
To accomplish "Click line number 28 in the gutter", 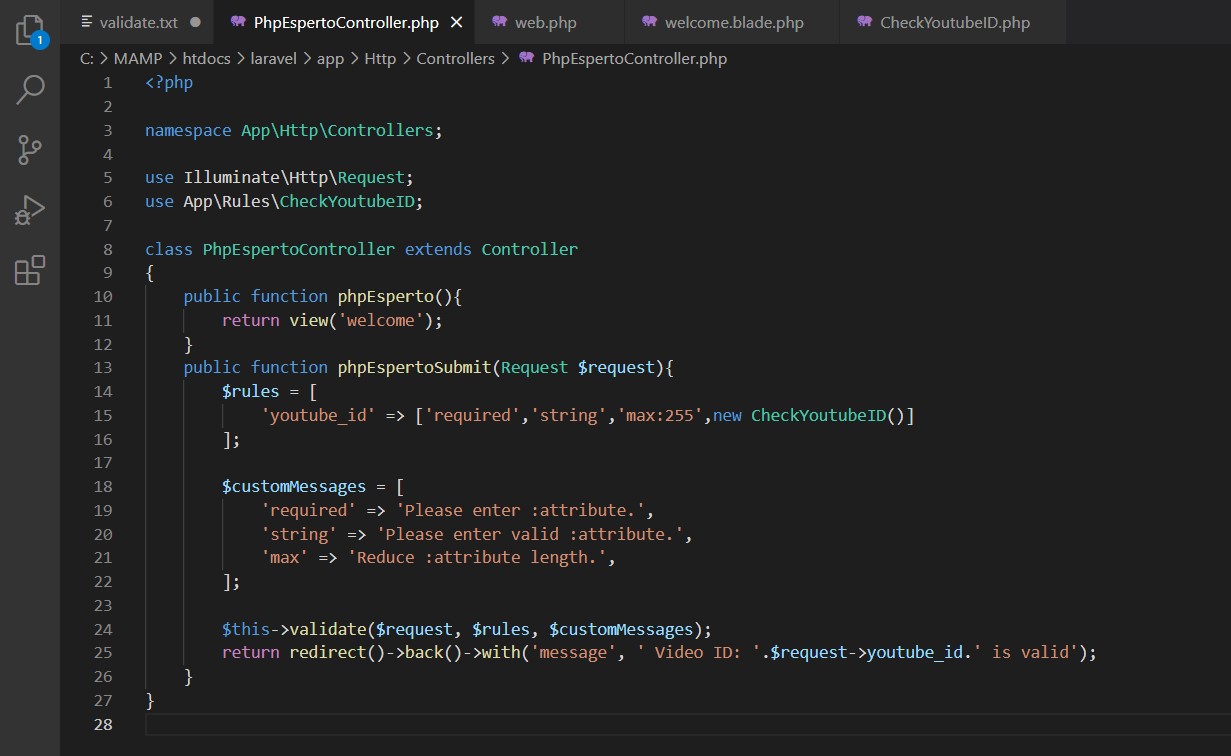I will click(103, 724).
